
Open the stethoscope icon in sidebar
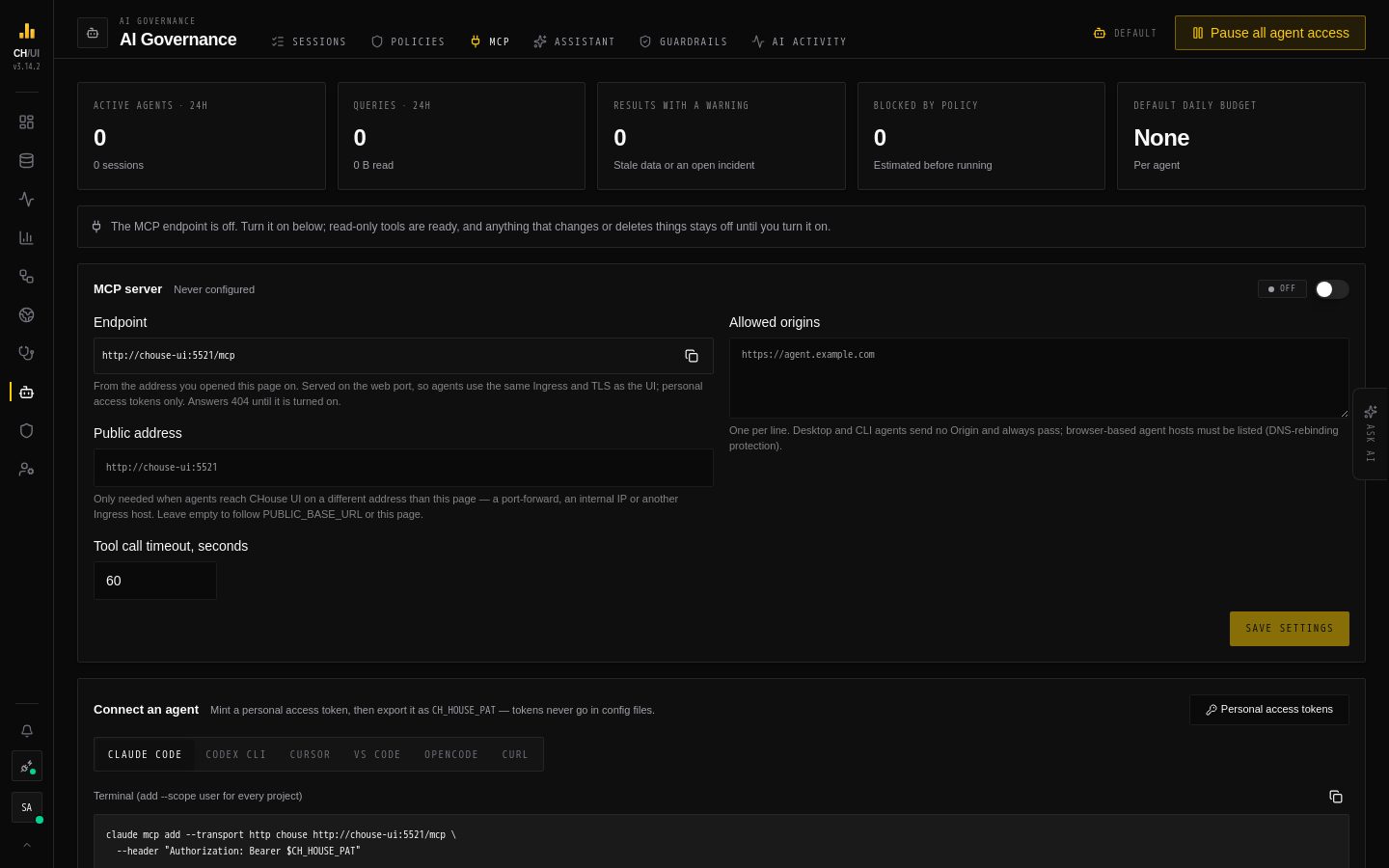[x=26, y=354]
